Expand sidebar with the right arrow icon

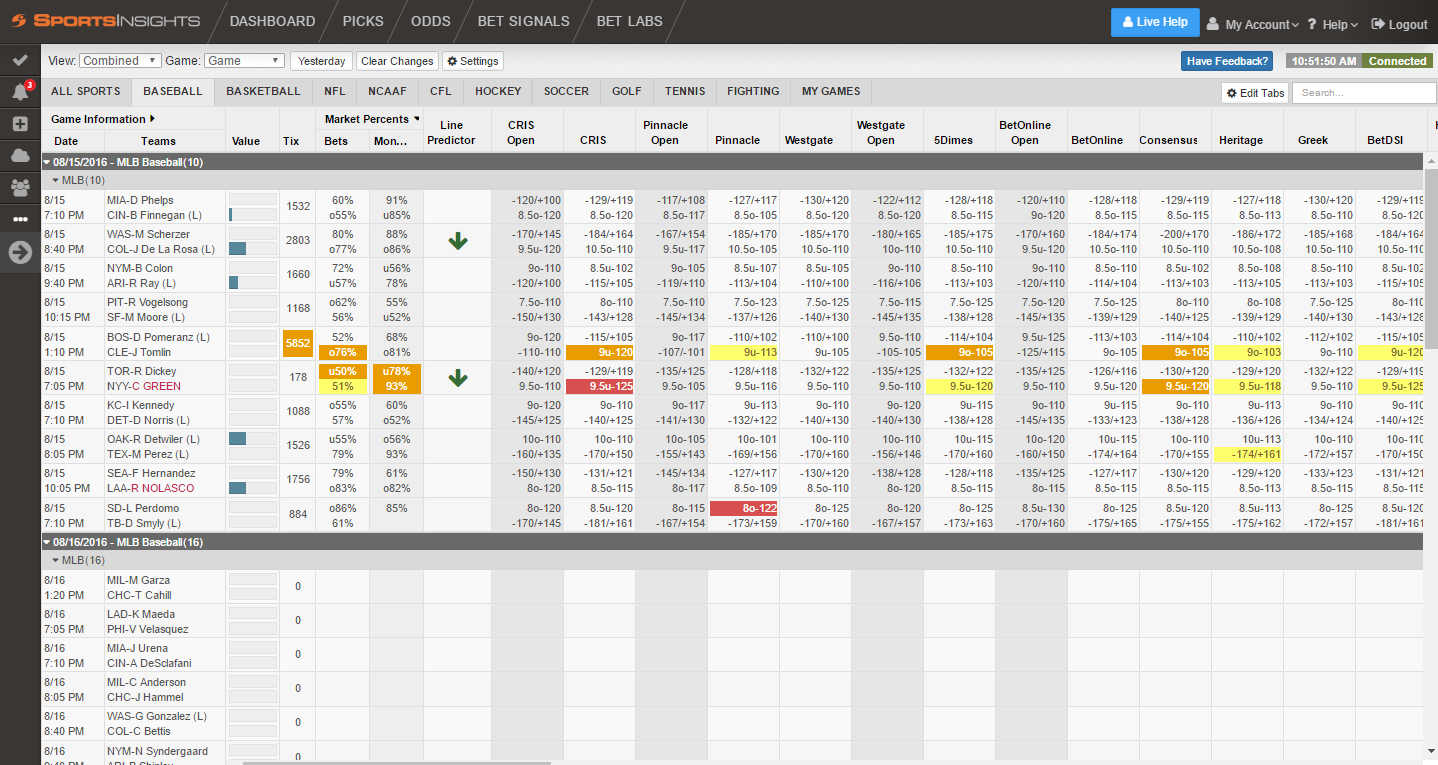click(20, 252)
